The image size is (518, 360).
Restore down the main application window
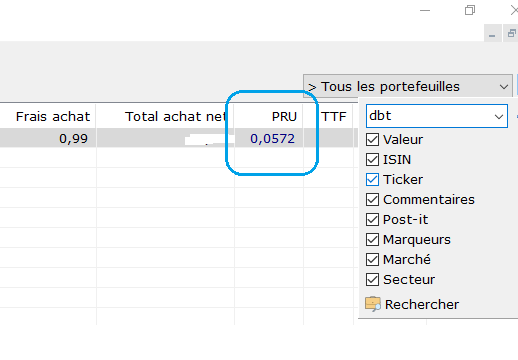click(x=470, y=11)
